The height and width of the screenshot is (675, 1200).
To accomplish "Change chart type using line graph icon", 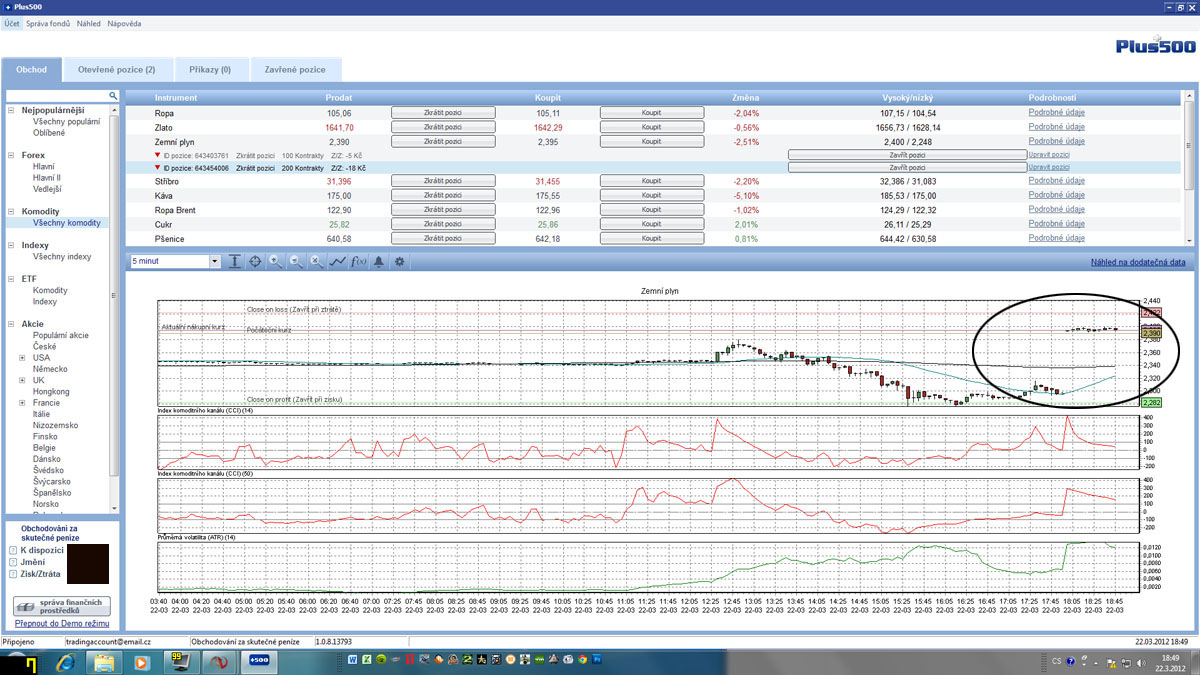I will coord(337,261).
